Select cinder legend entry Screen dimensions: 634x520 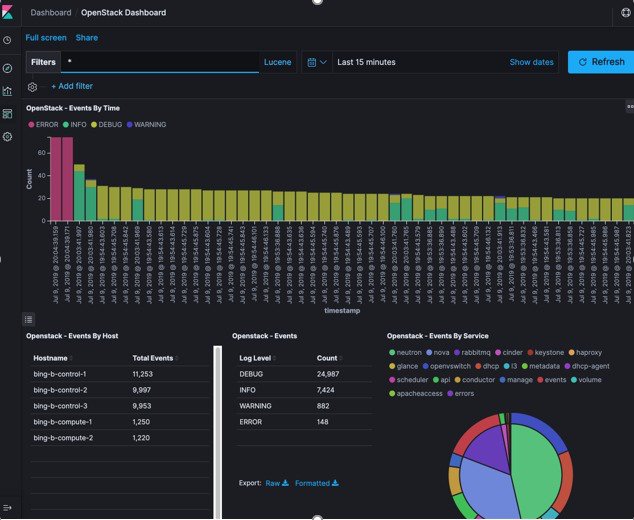509,353
